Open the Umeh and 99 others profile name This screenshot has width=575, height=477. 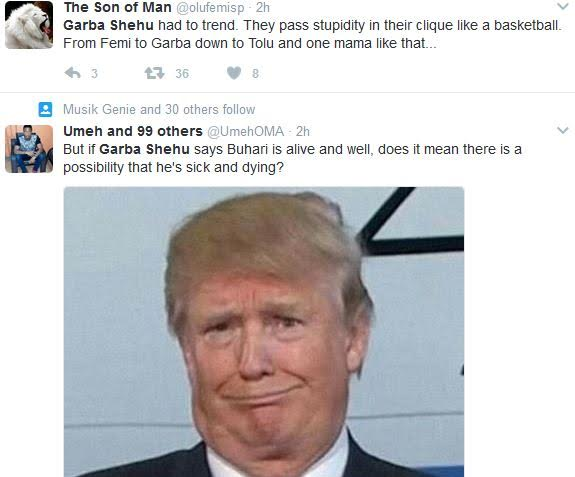[x=133, y=131]
